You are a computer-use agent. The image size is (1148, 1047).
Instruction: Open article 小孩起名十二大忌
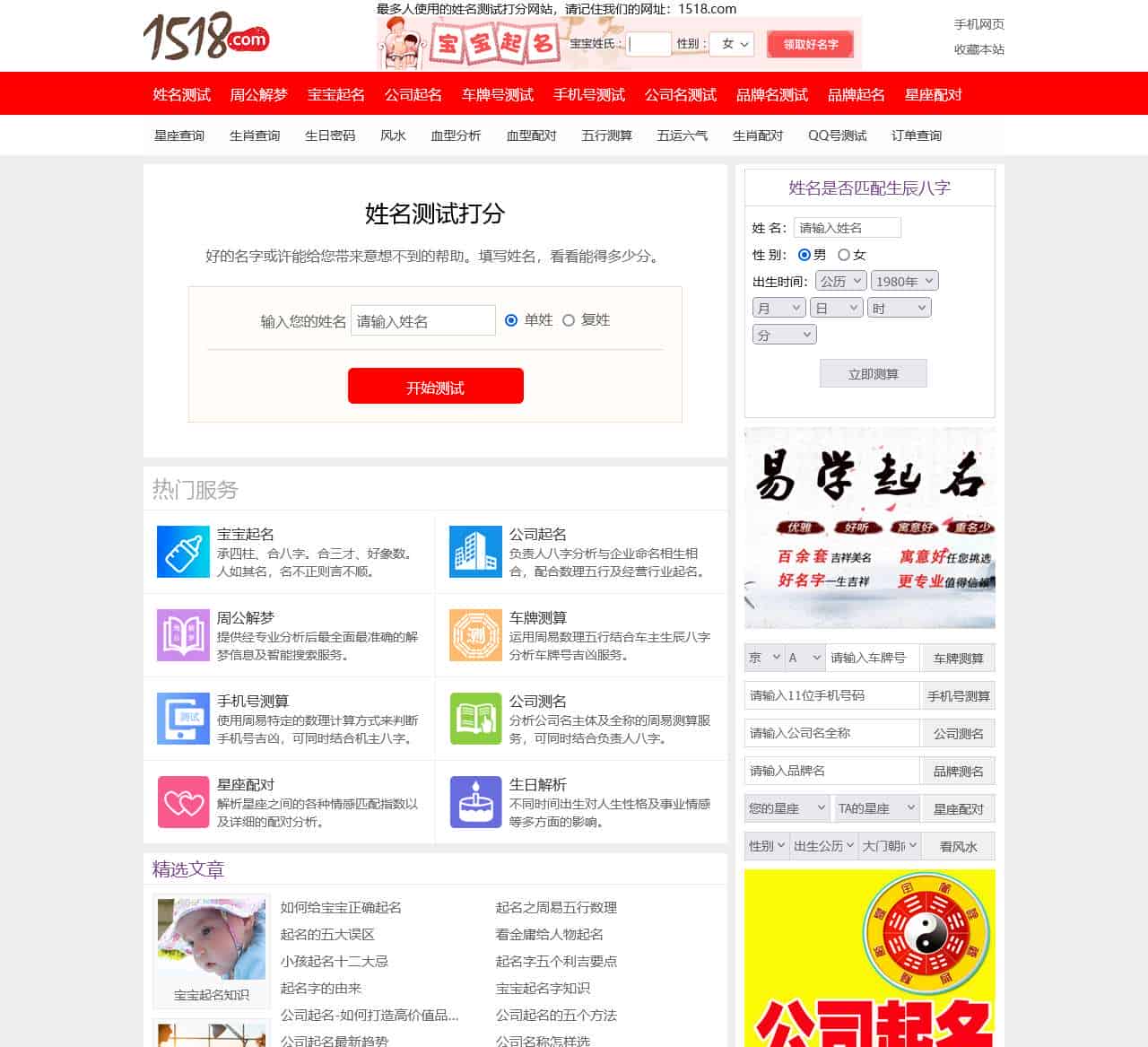click(x=335, y=961)
